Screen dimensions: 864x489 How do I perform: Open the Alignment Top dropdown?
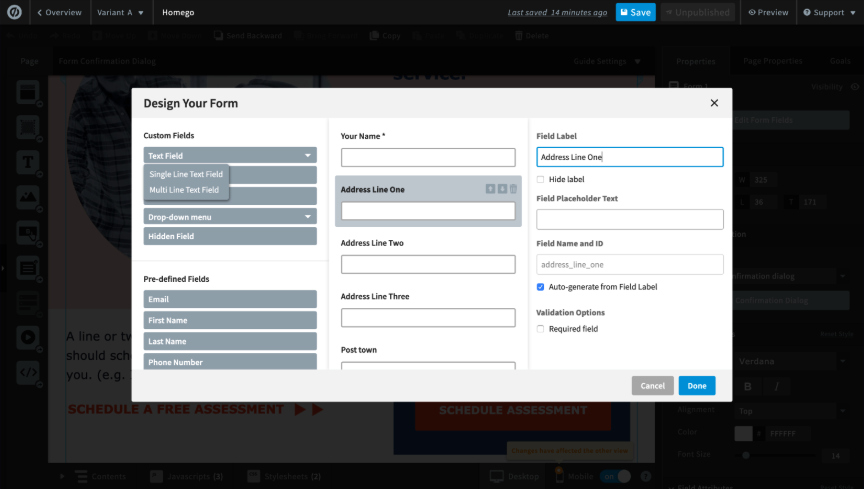[790, 411]
